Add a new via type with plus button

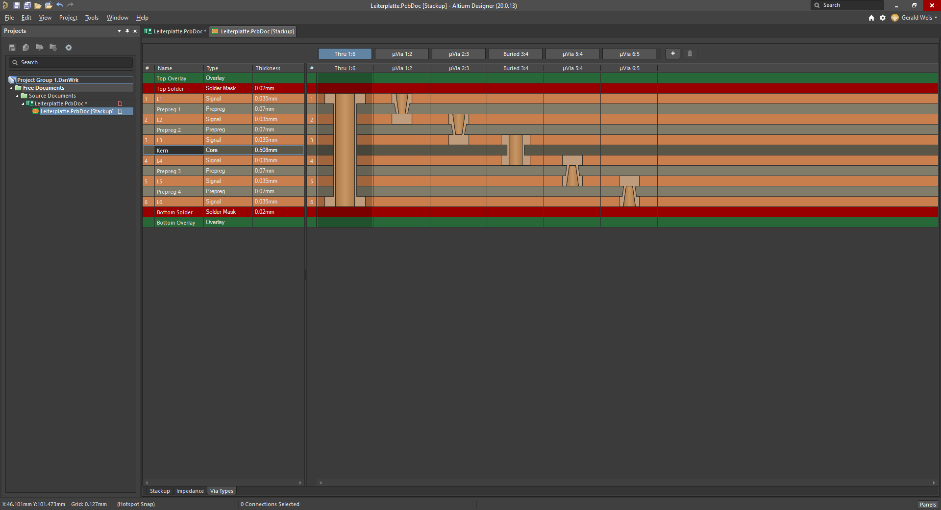(673, 54)
